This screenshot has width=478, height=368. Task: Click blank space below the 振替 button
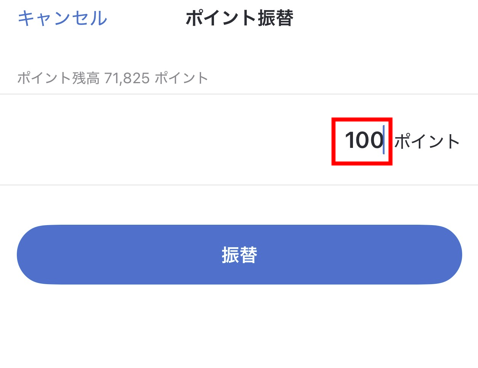239,327
